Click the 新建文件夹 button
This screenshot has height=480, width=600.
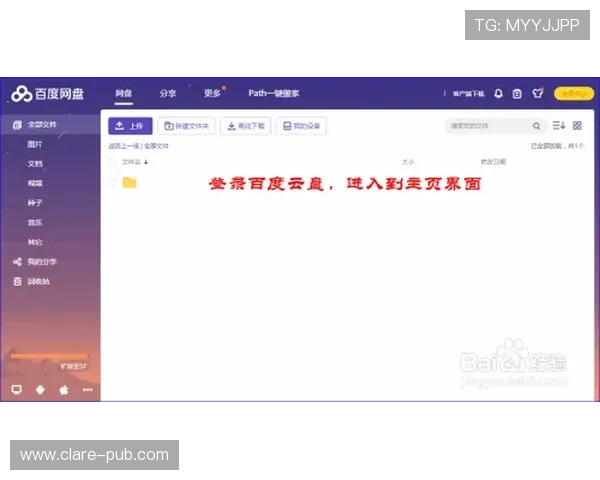(x=186, y=126)
